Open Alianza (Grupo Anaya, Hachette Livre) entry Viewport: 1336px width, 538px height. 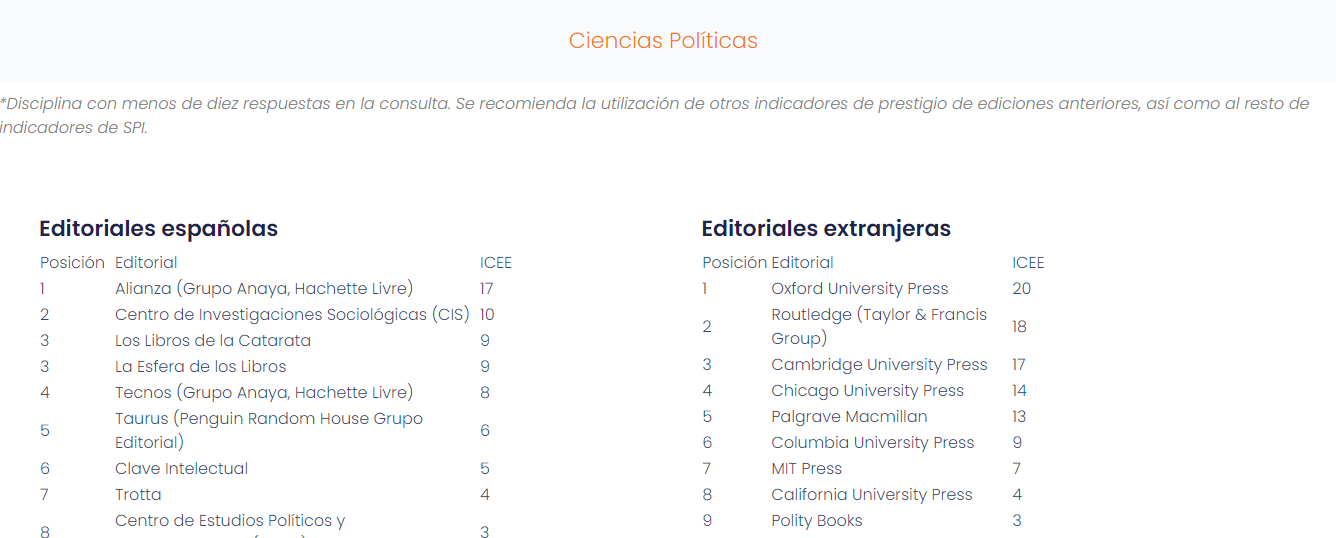(x=263, y=289)
